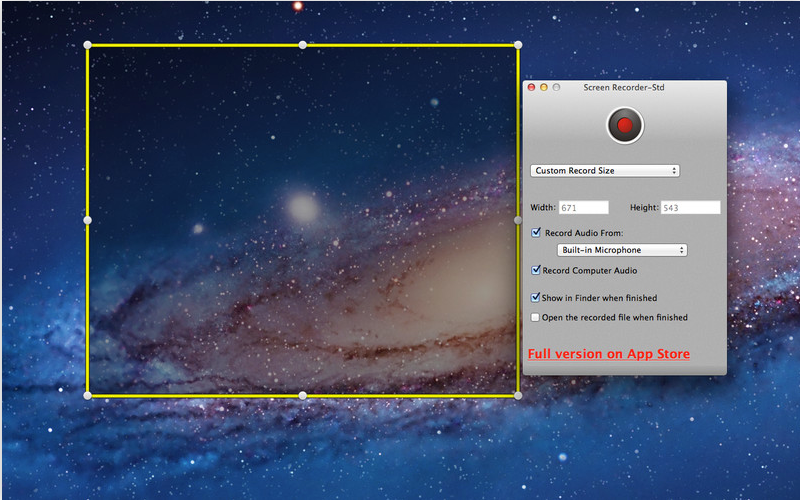Click the Height input field
This screenshot has width=800, height=500.
[690, 207]
